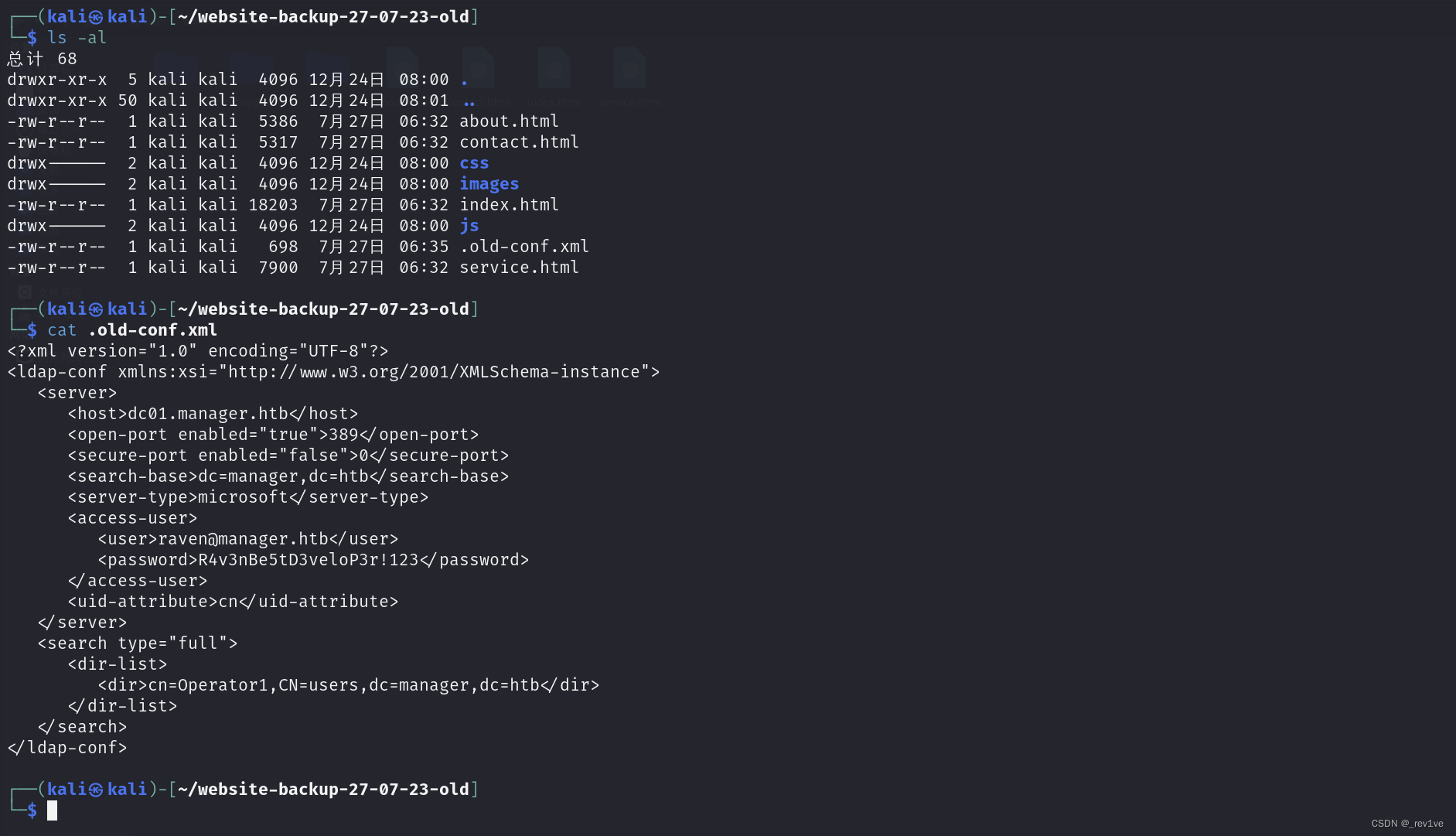The height and width of the screenshot is (836, 1456).
Task: Click the uid-attribute cn line
Action: (x=233, y=602)
